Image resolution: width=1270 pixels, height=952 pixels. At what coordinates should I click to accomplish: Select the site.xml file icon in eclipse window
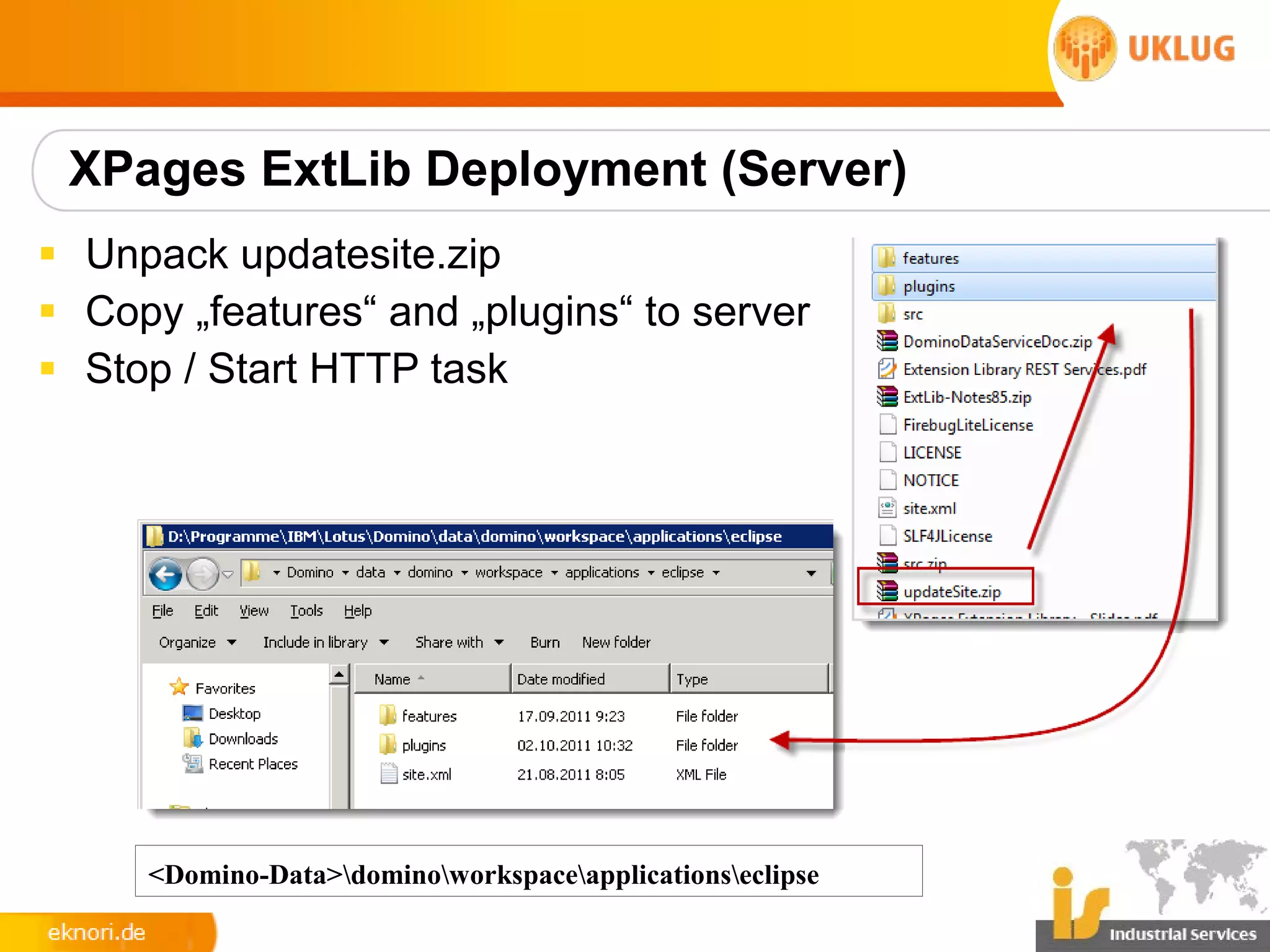pyautogui.click(x=389, y=774)
